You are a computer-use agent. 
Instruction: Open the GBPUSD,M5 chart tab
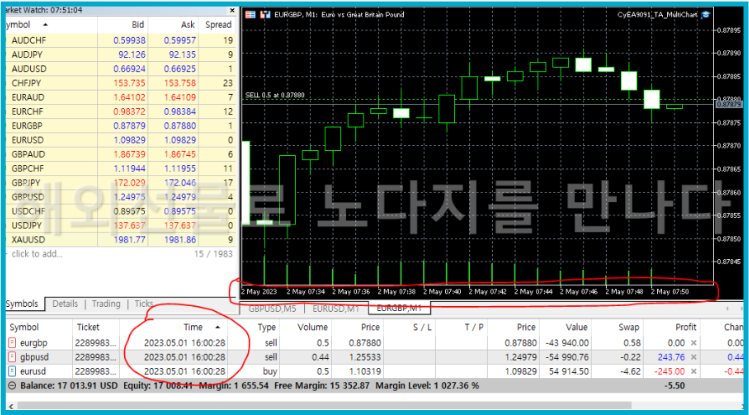point(272,309)
